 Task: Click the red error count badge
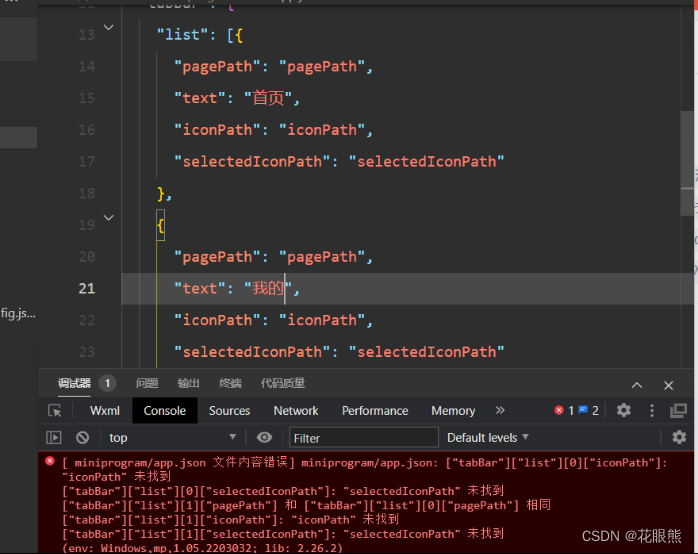(564, 410)
